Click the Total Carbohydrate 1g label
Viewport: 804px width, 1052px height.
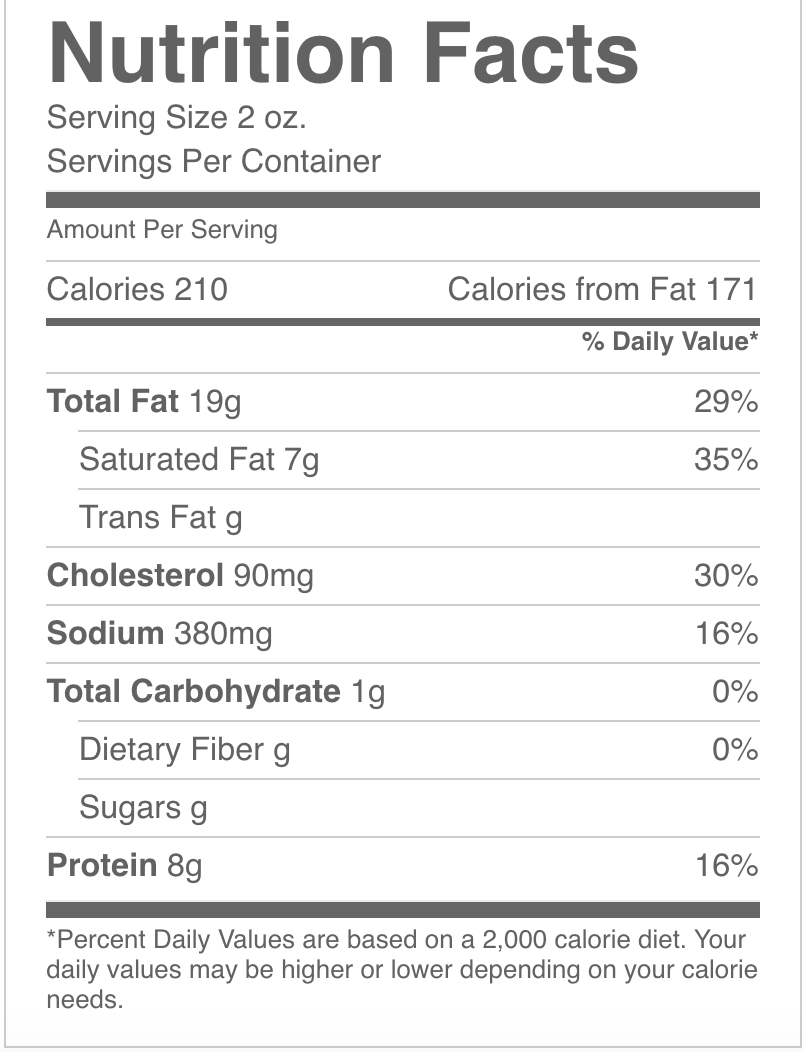click(x=216, y=692)
